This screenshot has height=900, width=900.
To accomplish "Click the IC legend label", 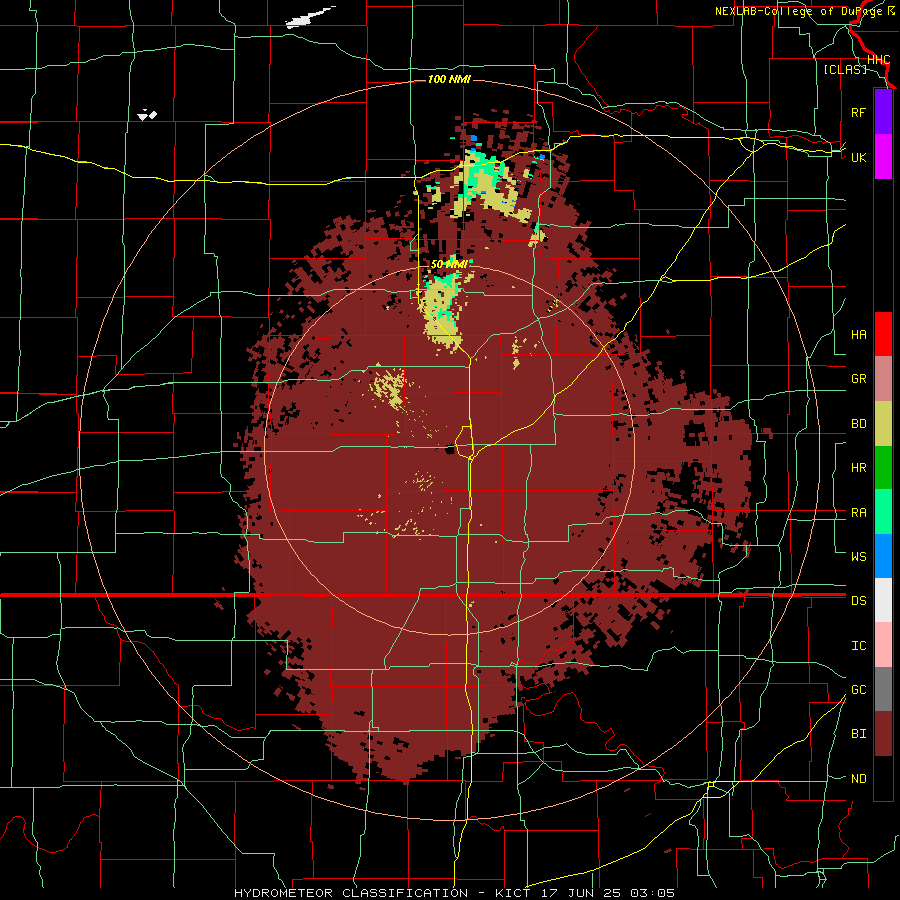I will click(x=858, y=646).
